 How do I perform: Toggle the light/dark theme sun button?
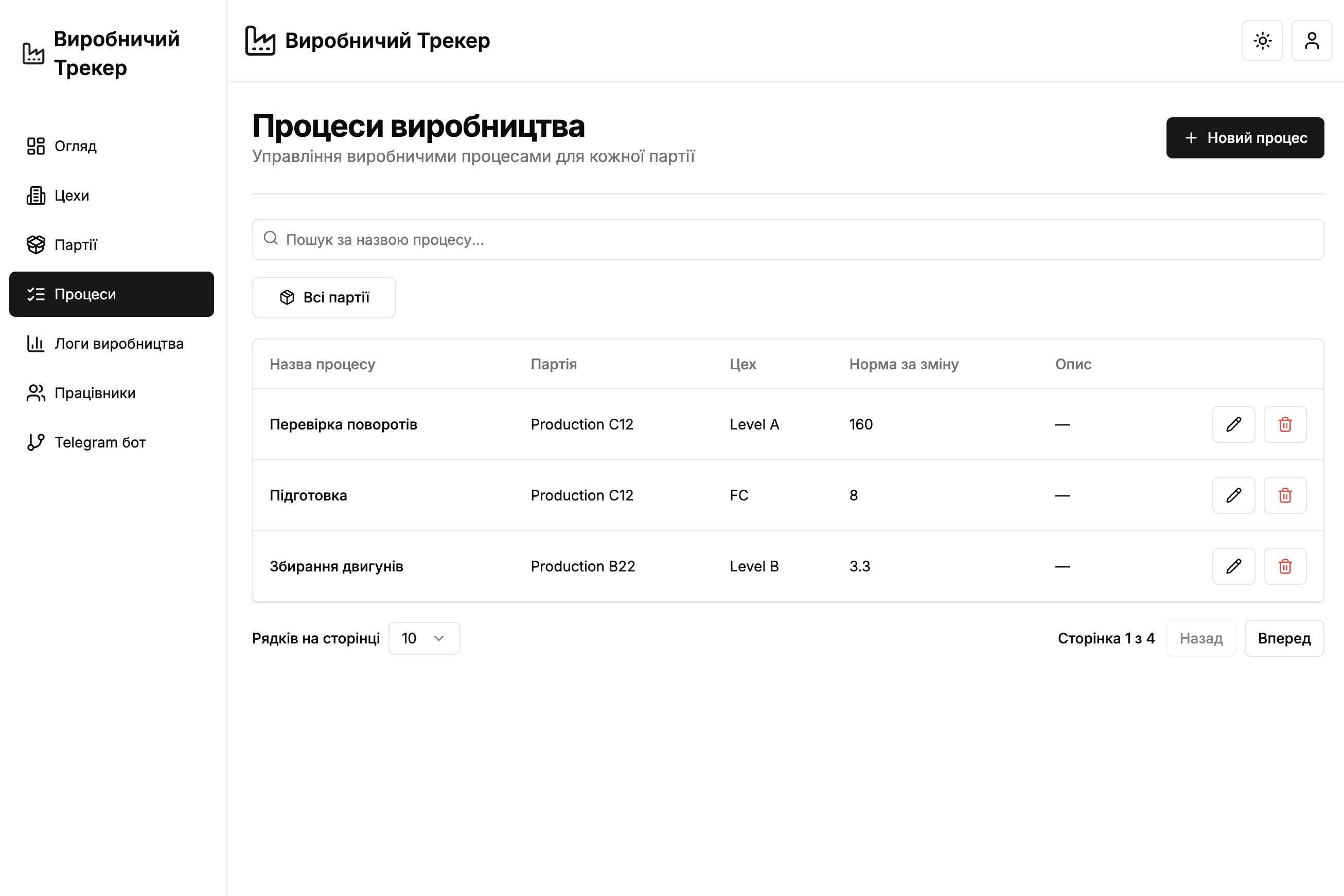(x=1262, y=41)
